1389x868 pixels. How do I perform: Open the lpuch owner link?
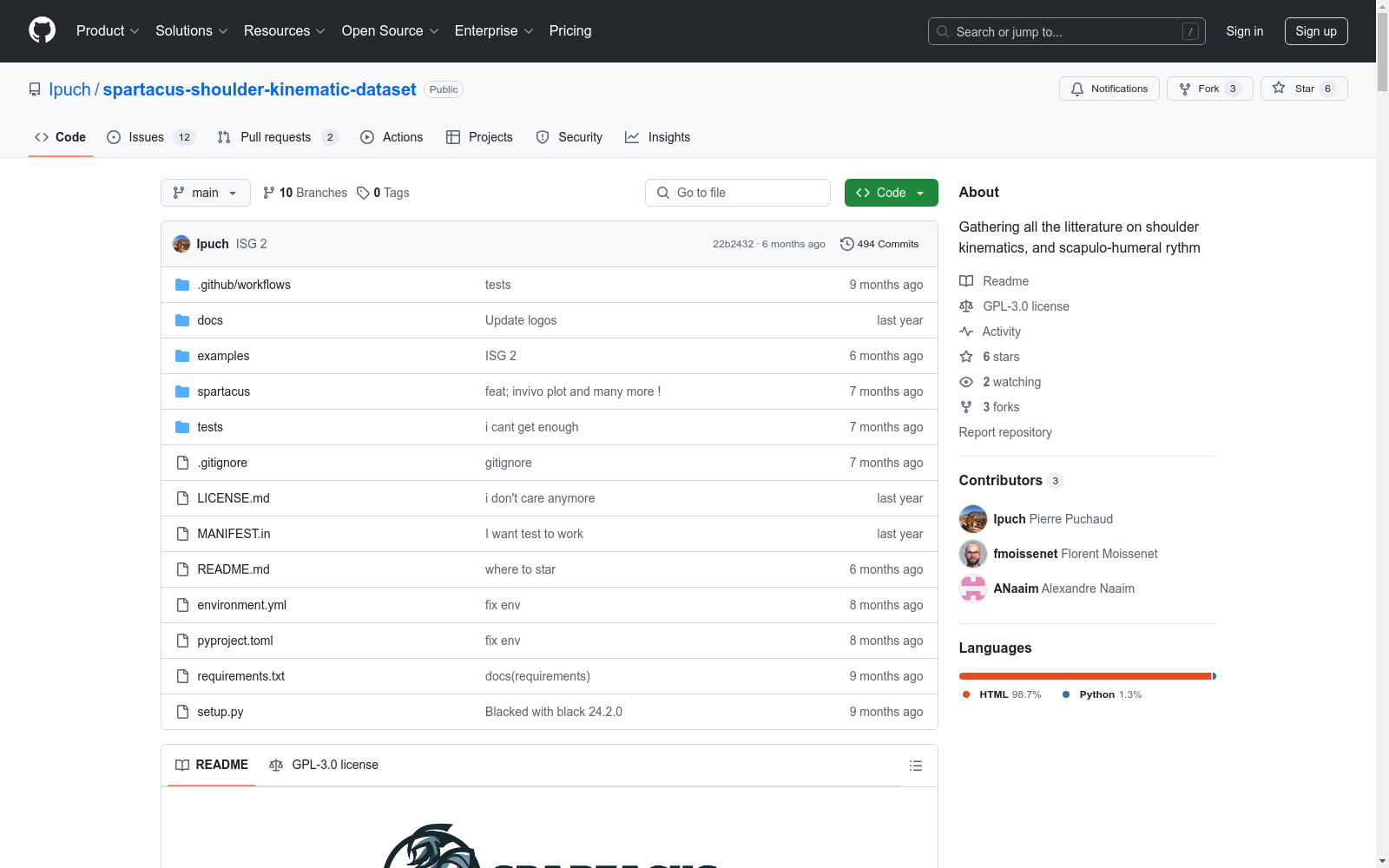coord(69,89)
